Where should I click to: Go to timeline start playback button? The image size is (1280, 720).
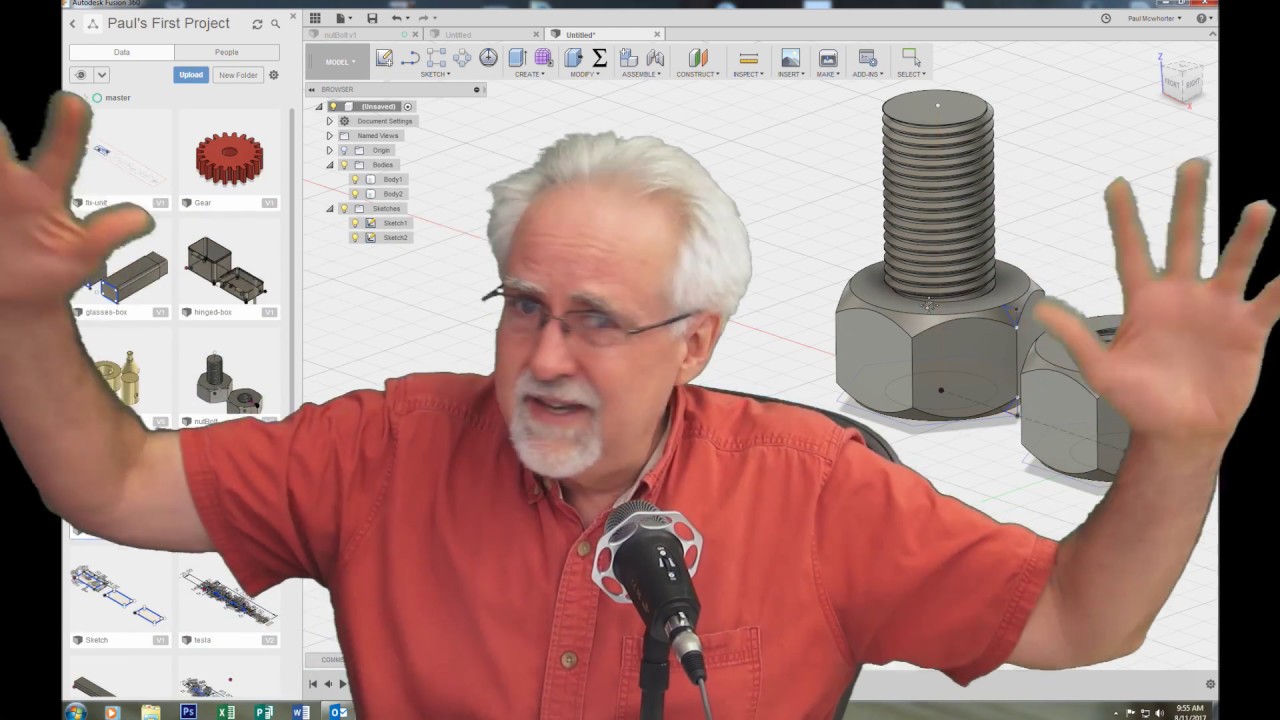[x=313, y=684]
